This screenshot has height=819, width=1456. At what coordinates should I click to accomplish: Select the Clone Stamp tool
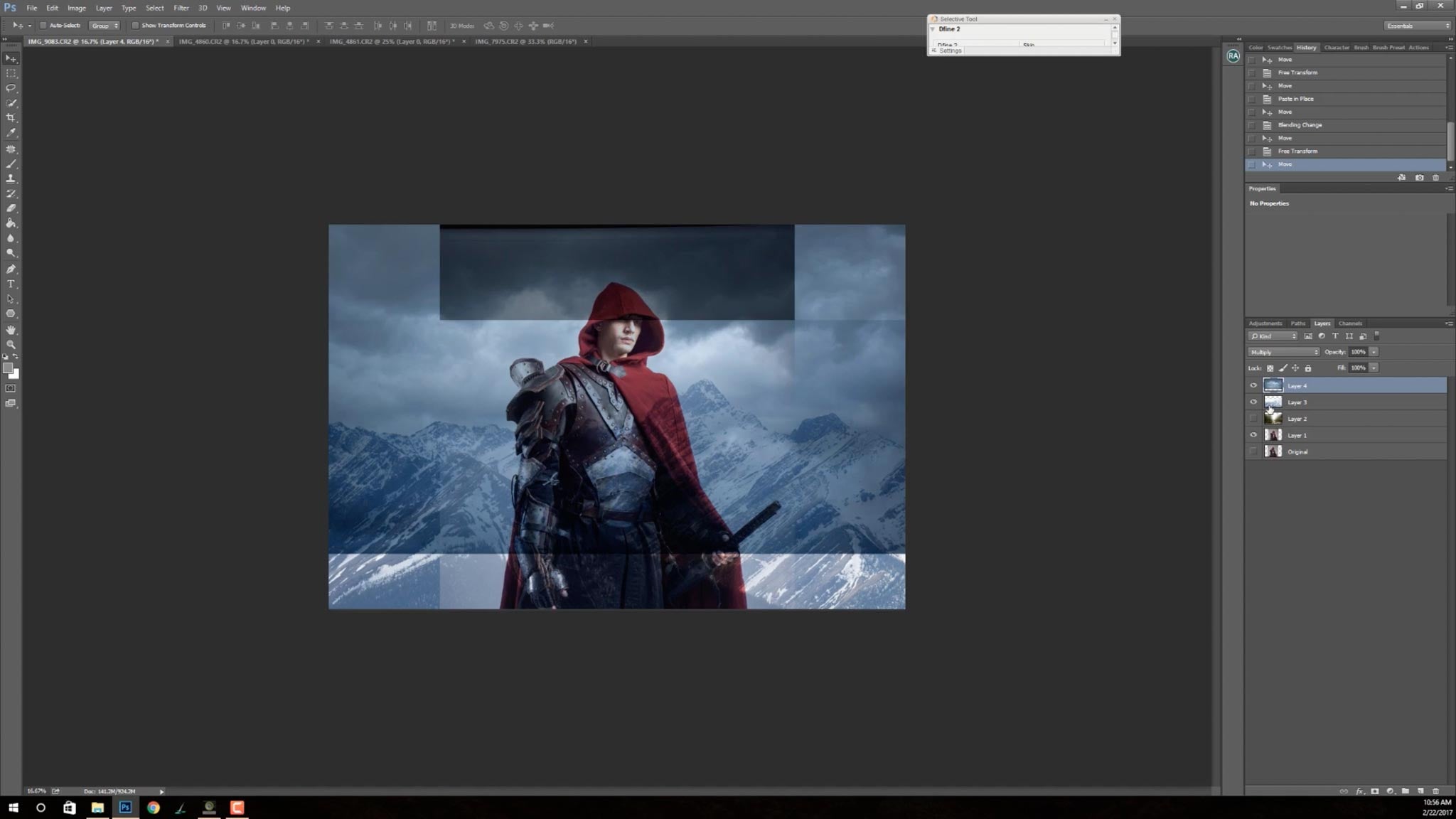(11, 178)
